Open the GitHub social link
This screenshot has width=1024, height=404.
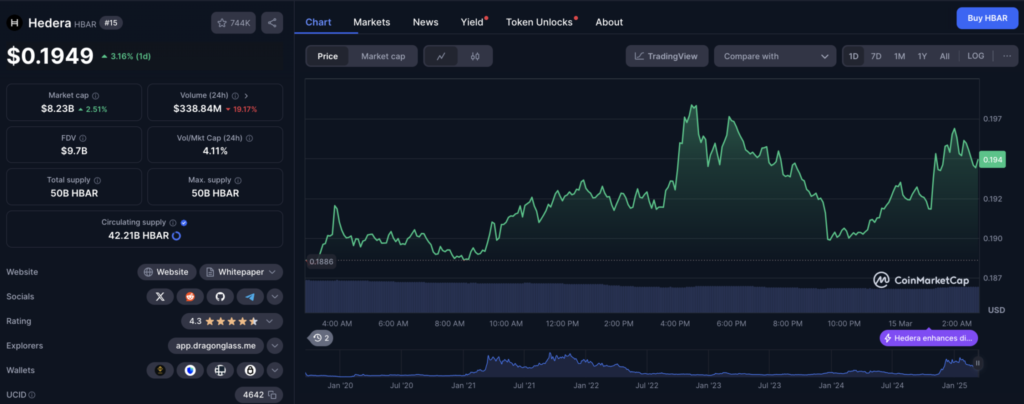pos(221,296)
